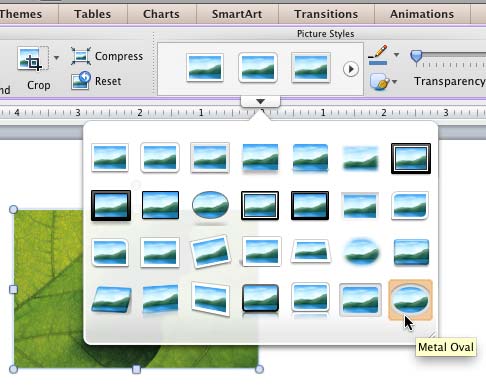Click the bottom-right selection handle of the leaf picture

259,369
